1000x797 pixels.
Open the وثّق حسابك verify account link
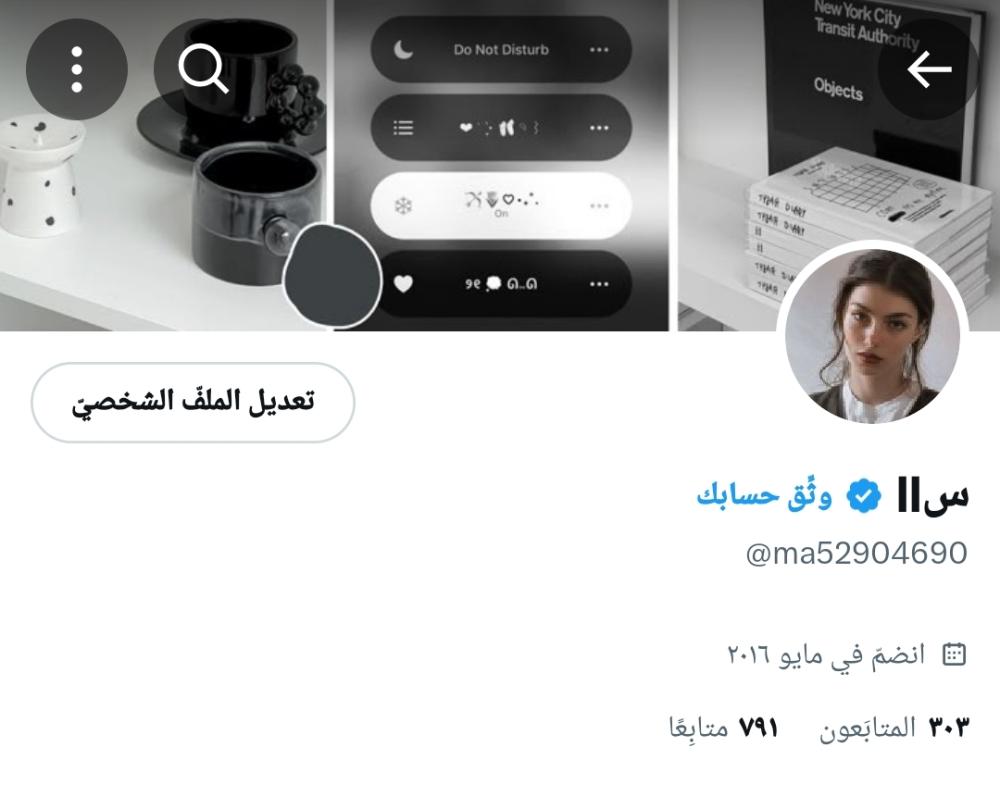tap(764, 495)
